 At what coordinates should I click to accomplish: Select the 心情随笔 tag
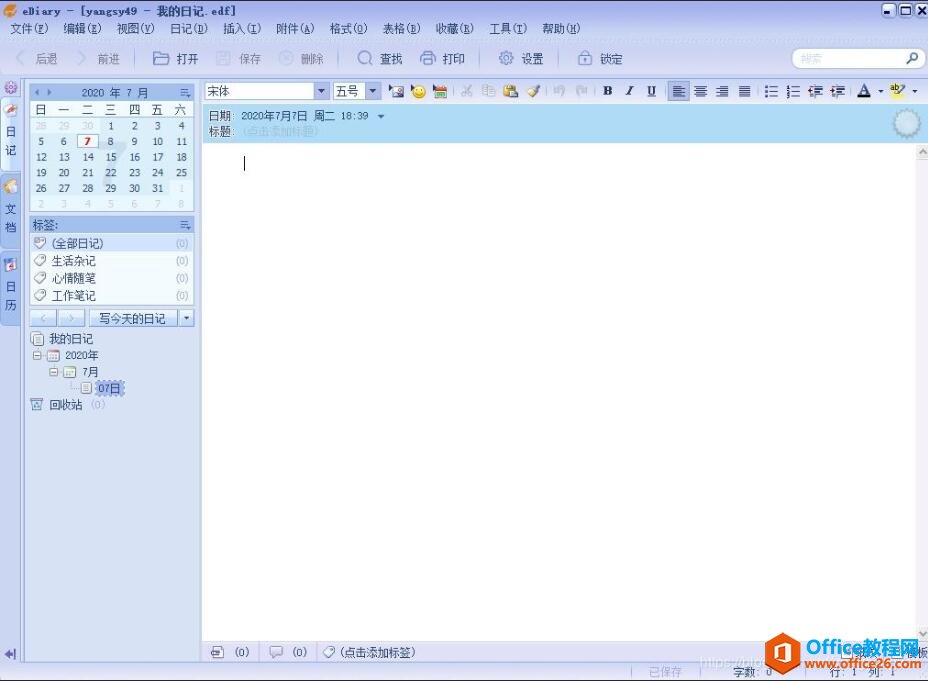pyautogui.click(x=111, y=278)
